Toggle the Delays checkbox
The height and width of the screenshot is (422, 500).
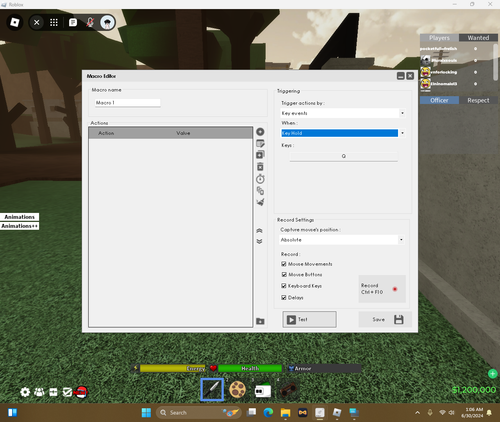tap(284, 298)
